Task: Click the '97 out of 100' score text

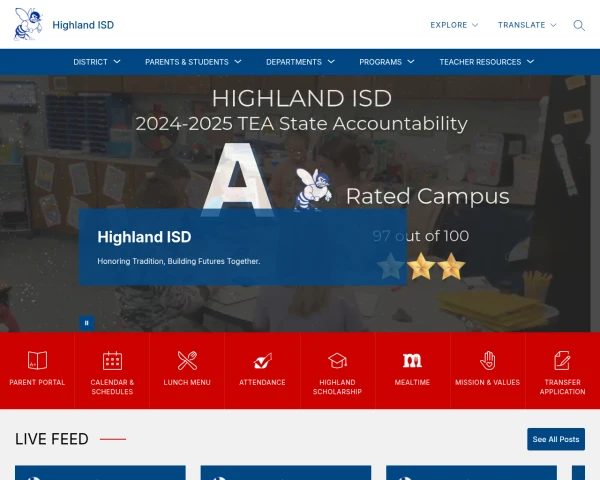Action: [421, 236]
